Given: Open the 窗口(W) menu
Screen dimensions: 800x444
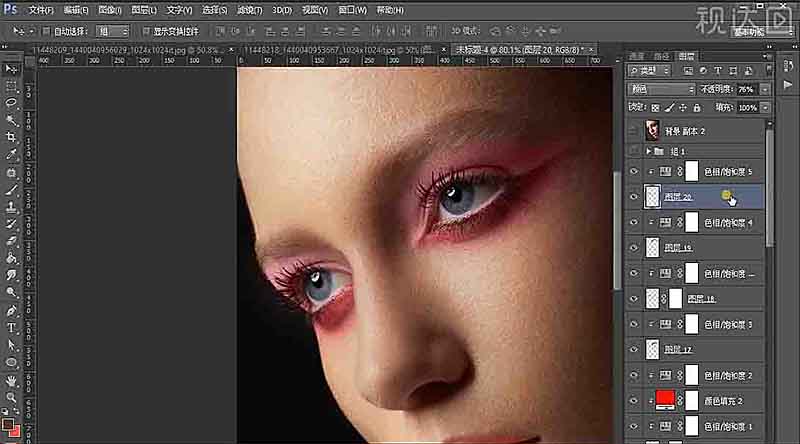Looking at the screenshot, I should 353,10.
